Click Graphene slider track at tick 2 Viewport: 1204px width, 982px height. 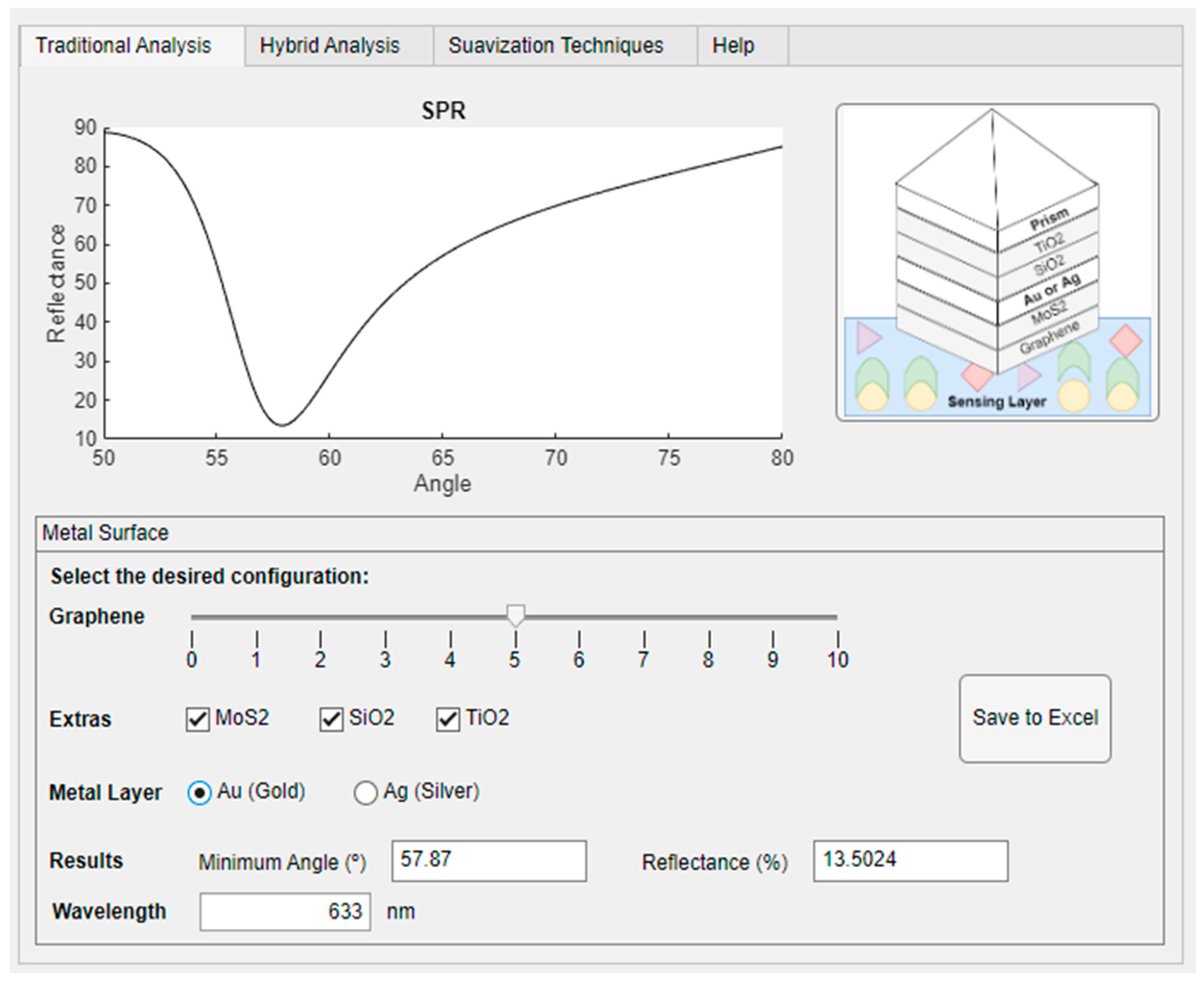tap(320, 617)
